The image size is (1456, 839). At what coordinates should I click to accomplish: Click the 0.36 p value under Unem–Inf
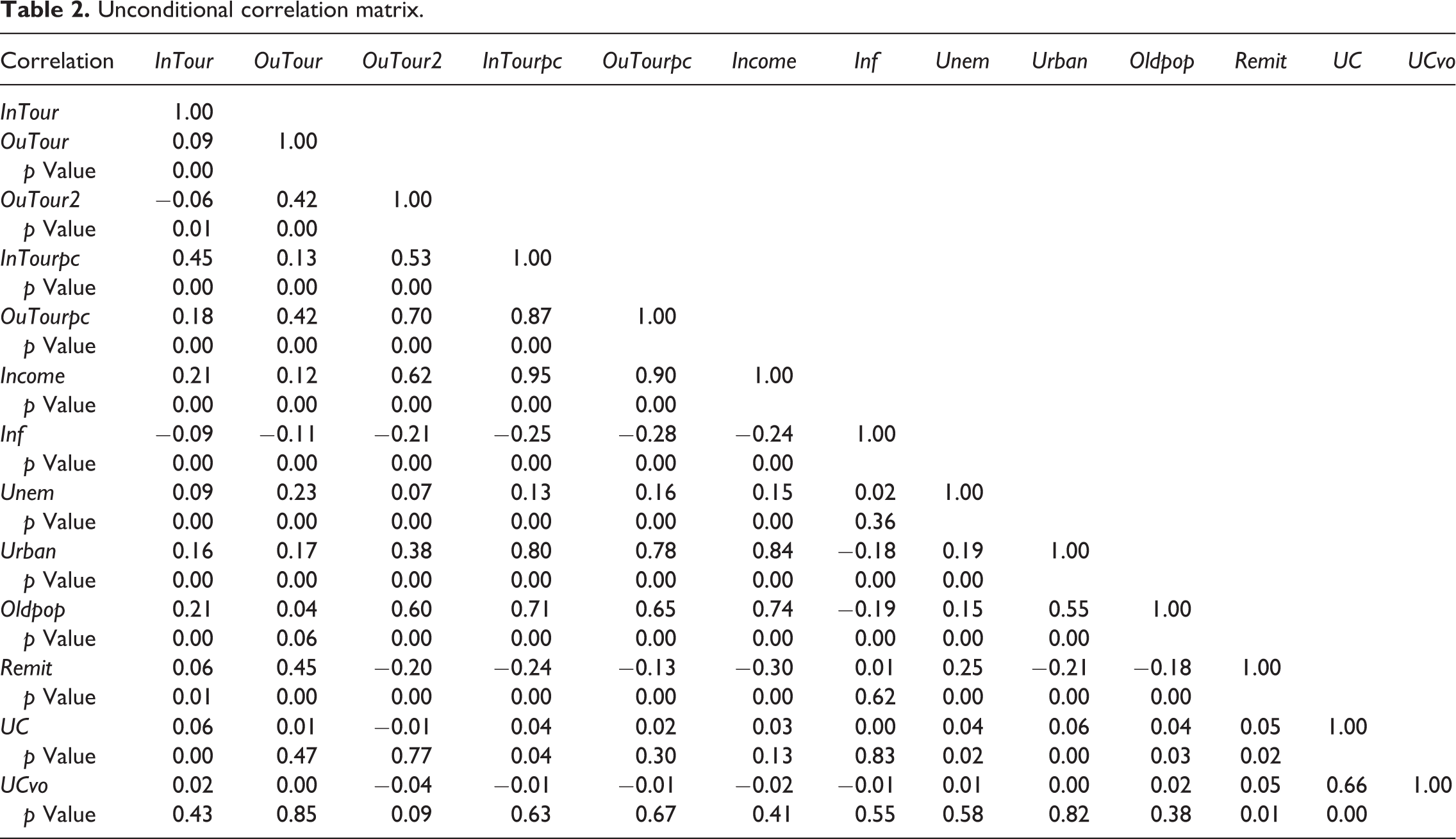click(x=875, y=522)
